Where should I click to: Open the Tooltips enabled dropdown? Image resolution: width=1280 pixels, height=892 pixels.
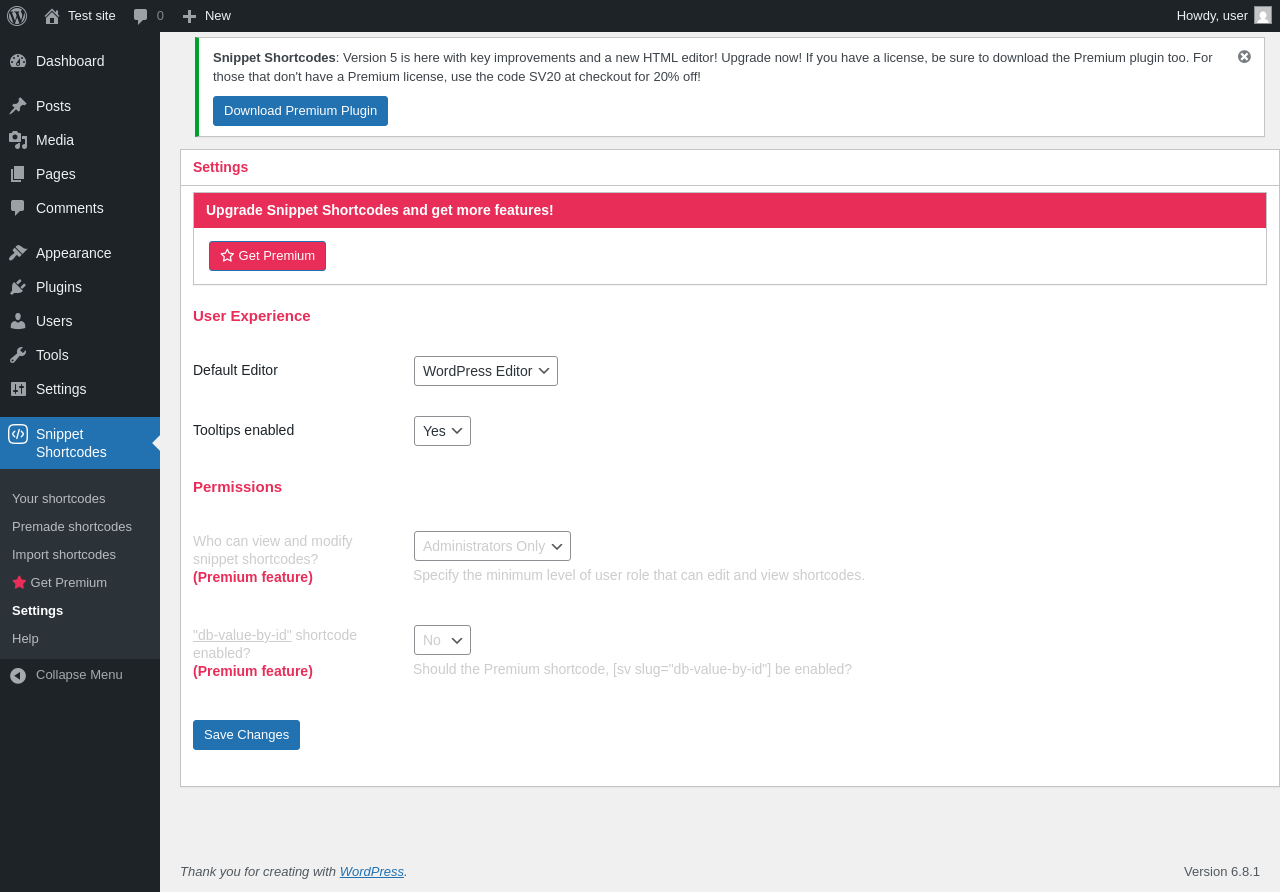[x=442, y=431]
